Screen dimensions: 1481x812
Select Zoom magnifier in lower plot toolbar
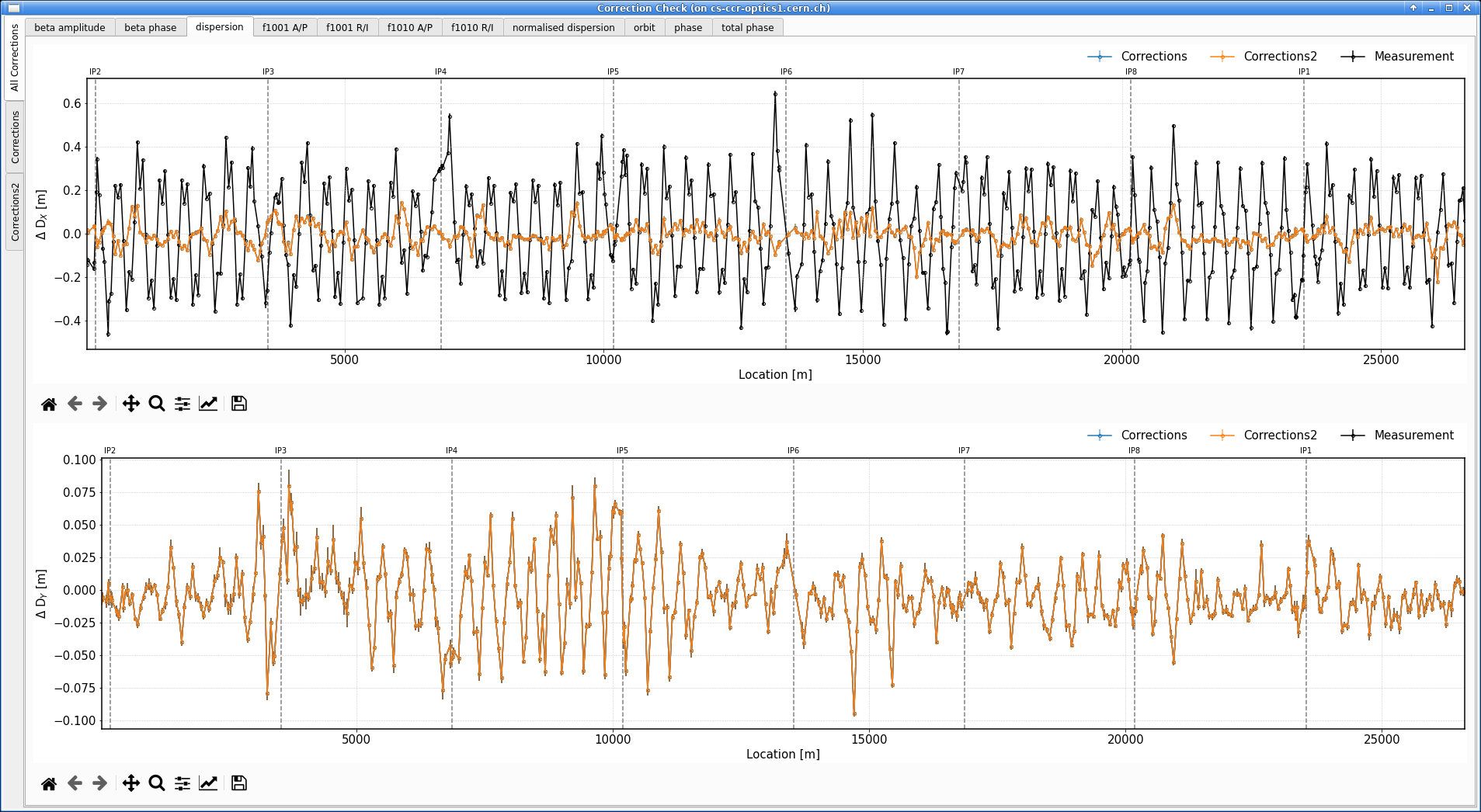157,783
